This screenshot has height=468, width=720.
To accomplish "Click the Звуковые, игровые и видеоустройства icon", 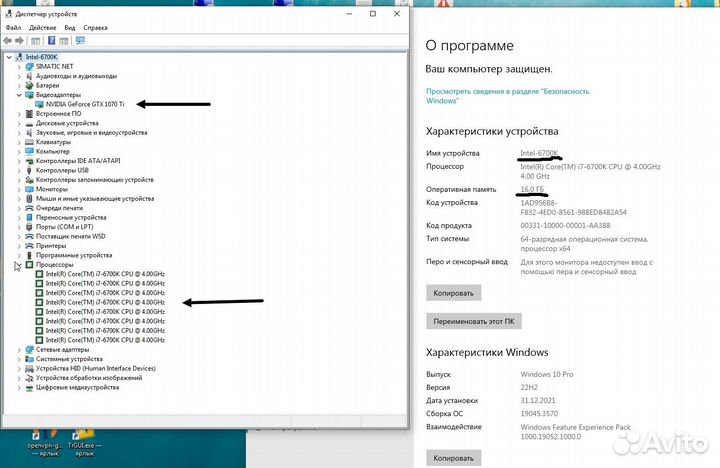I will (29, 132).
